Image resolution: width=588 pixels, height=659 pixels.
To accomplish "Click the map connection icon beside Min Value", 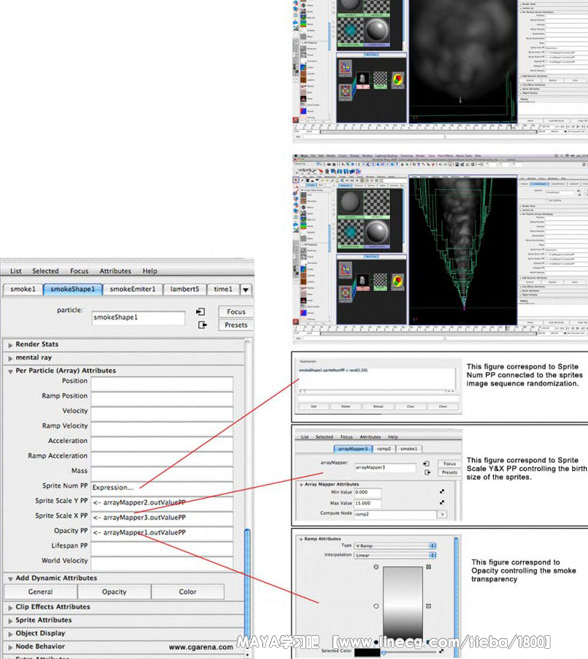I will point(442,491).
